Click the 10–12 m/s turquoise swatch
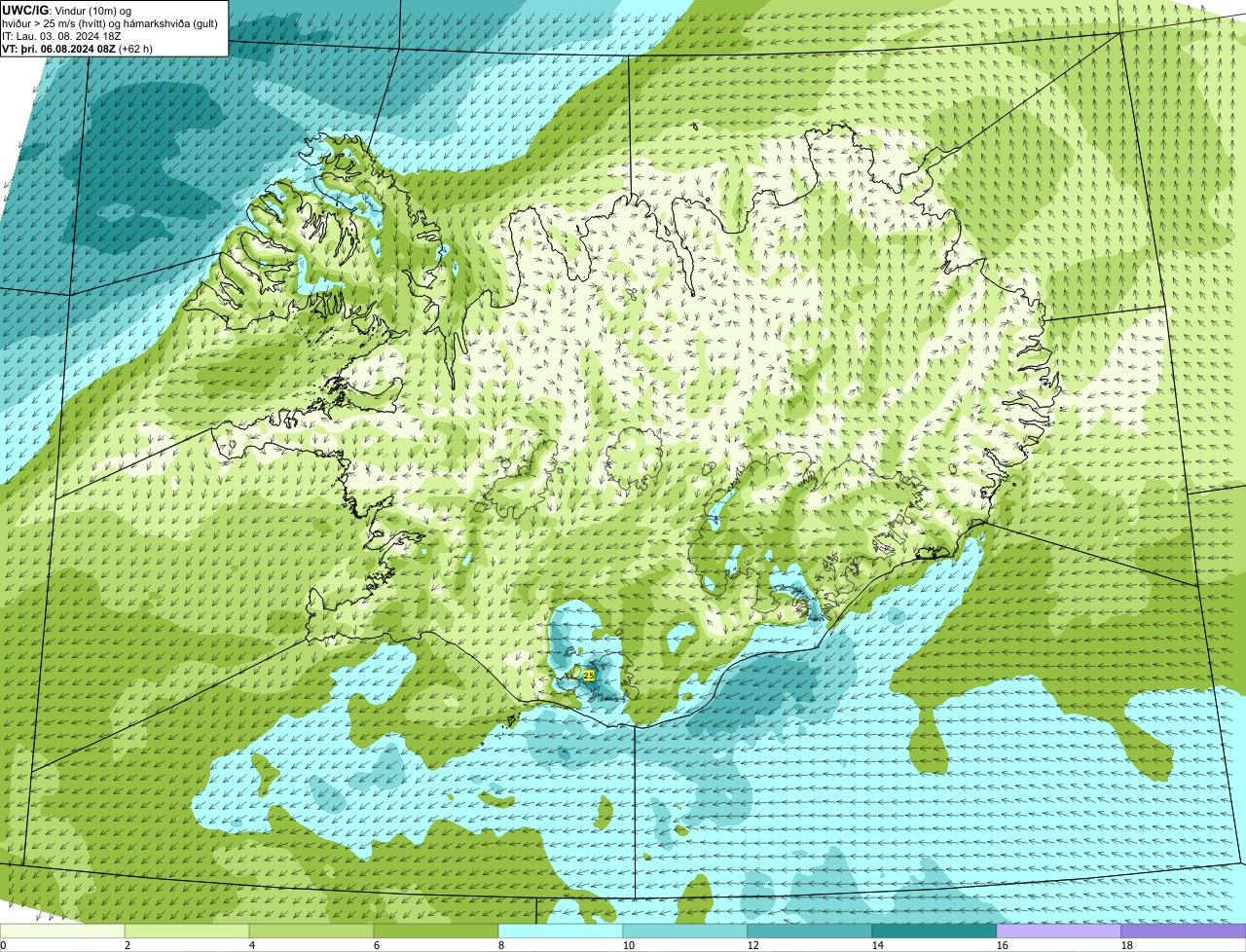 point(685,931)
